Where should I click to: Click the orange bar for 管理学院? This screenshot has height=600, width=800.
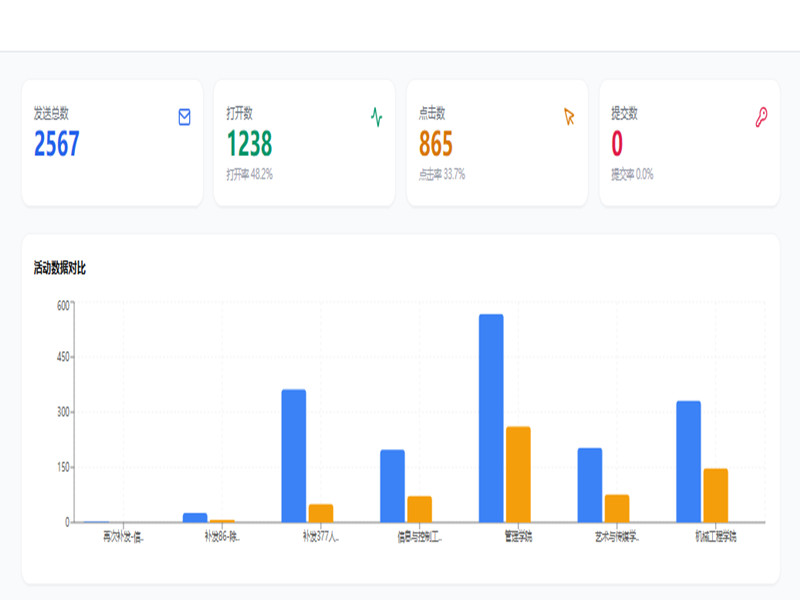tap(518, 474)
